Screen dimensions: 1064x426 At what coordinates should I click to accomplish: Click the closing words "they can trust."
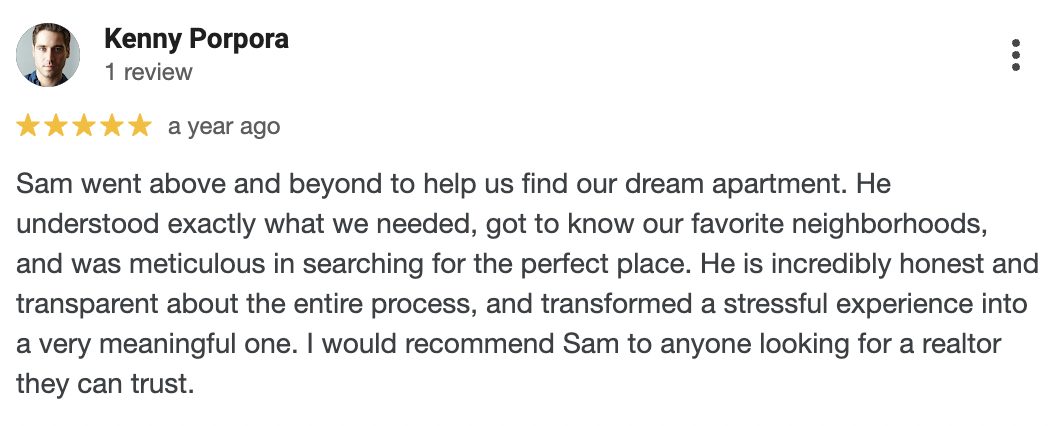click(105, 384)
